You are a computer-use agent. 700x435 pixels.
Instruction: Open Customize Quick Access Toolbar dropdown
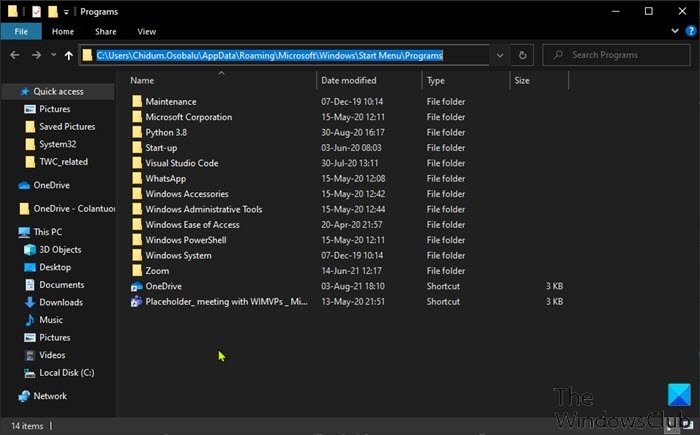(66, 12)
